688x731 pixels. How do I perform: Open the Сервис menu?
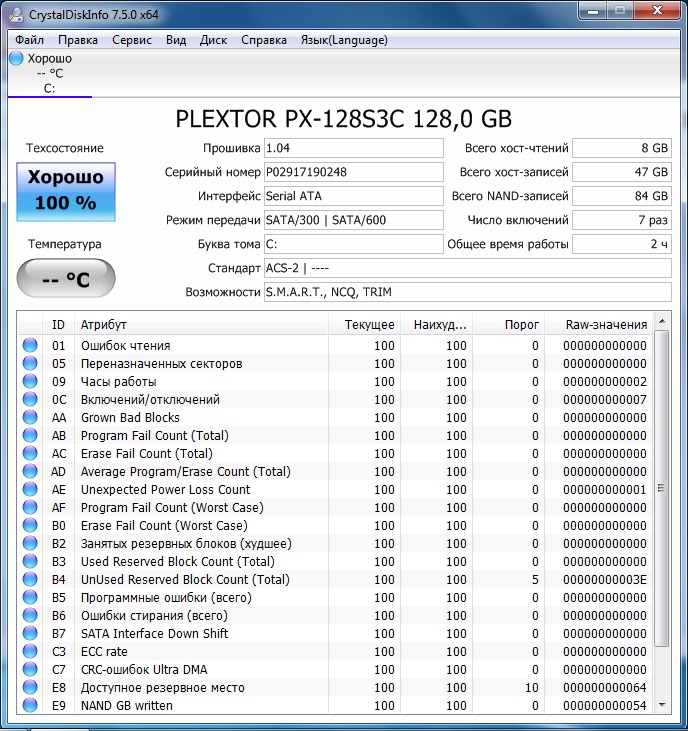132,40
